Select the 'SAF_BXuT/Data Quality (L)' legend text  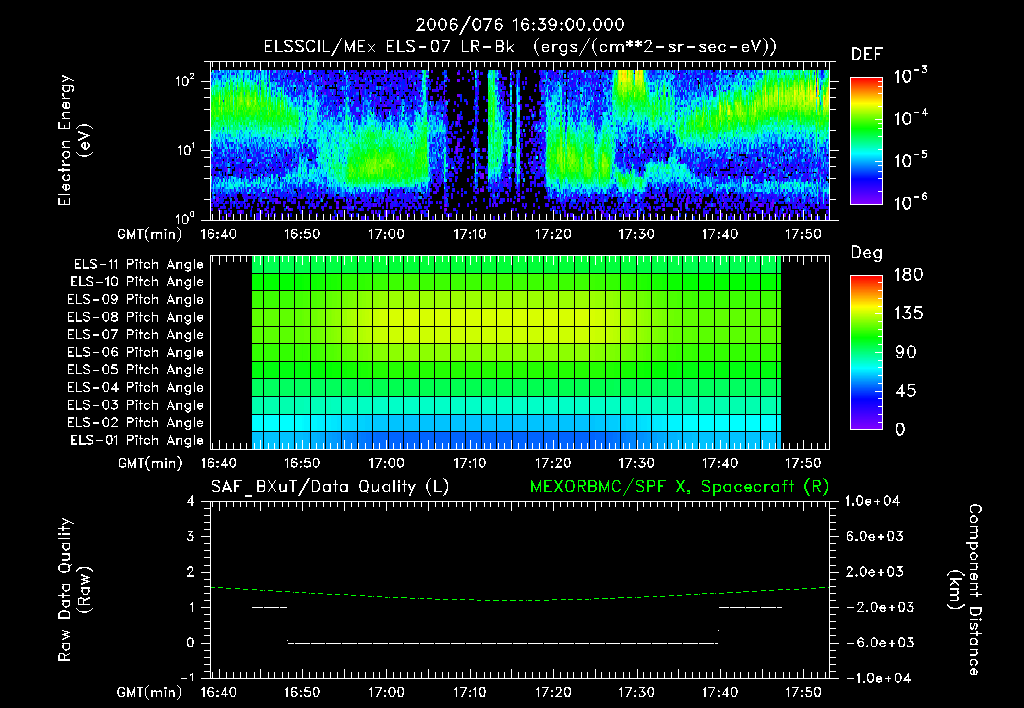(x=330, y=487)
